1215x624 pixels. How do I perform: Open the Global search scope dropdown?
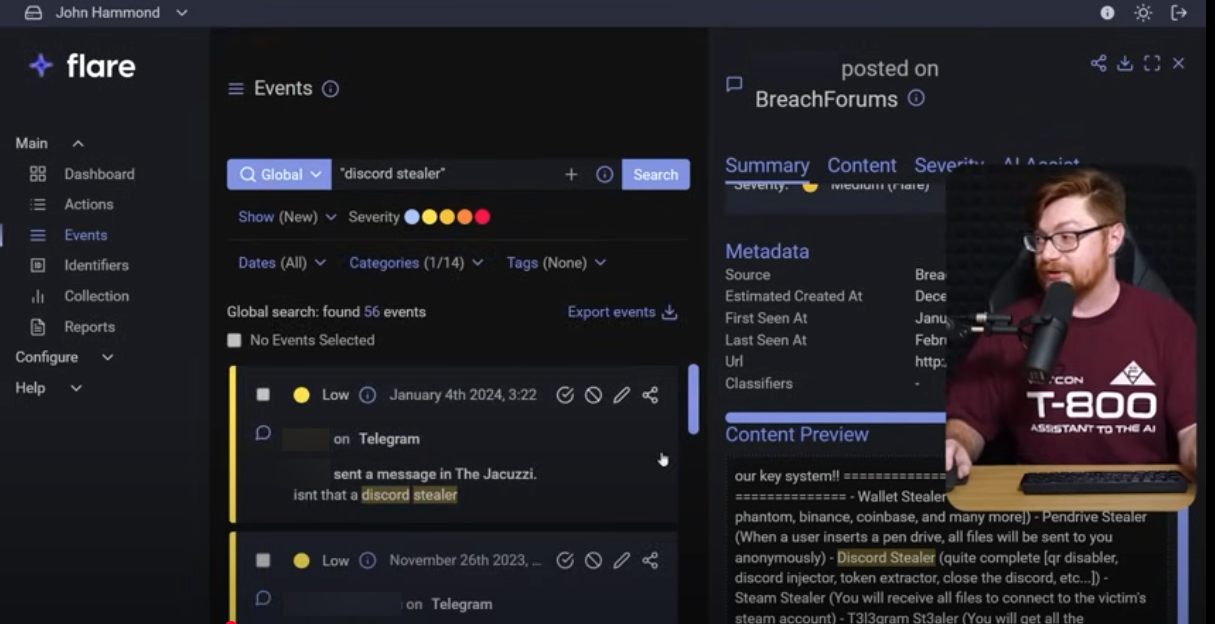(x=279, y=174)
